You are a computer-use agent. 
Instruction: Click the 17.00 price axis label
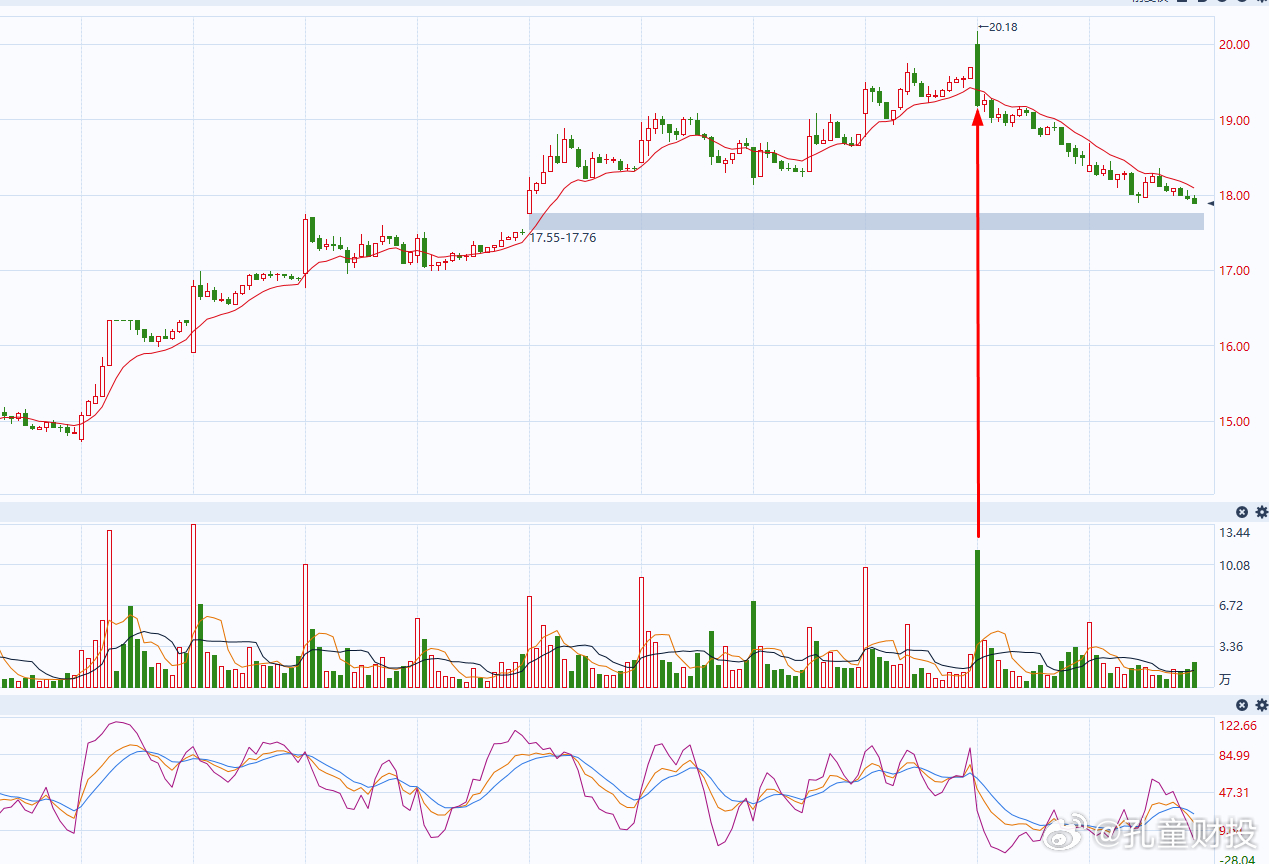[1234, 271]
